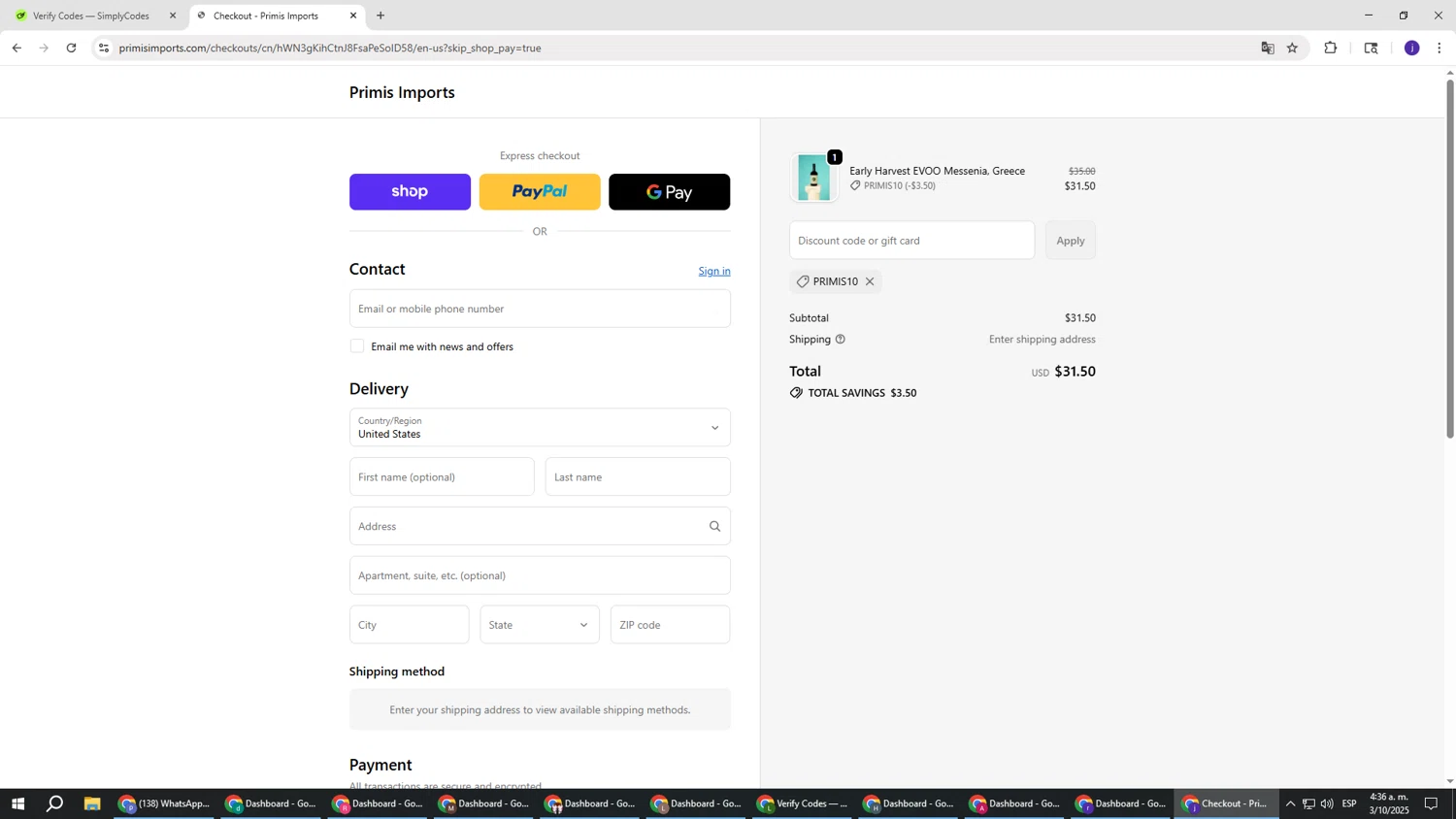This screenshot has height=819, width=1456.
Task: Open File Explorer from the taskbar
Action: pyautogui.click(x=92, y=803)
